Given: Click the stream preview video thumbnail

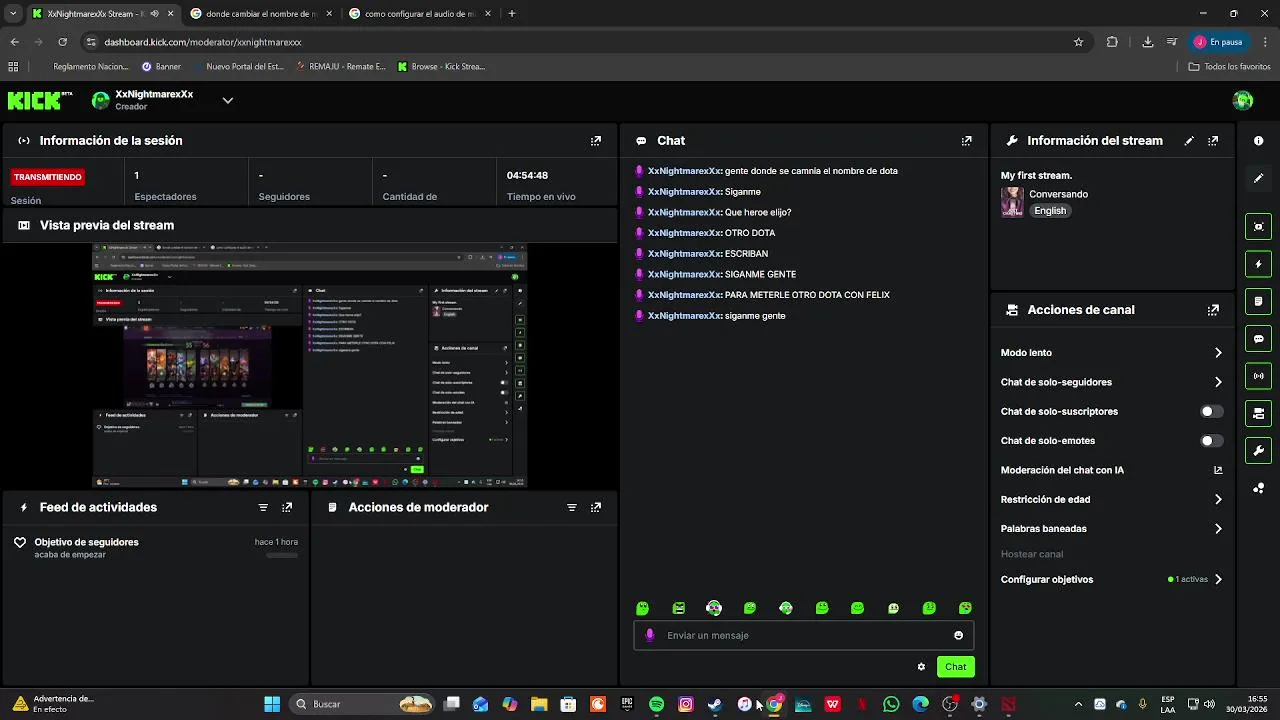Looking at the screenshot, I should [310, 366].
